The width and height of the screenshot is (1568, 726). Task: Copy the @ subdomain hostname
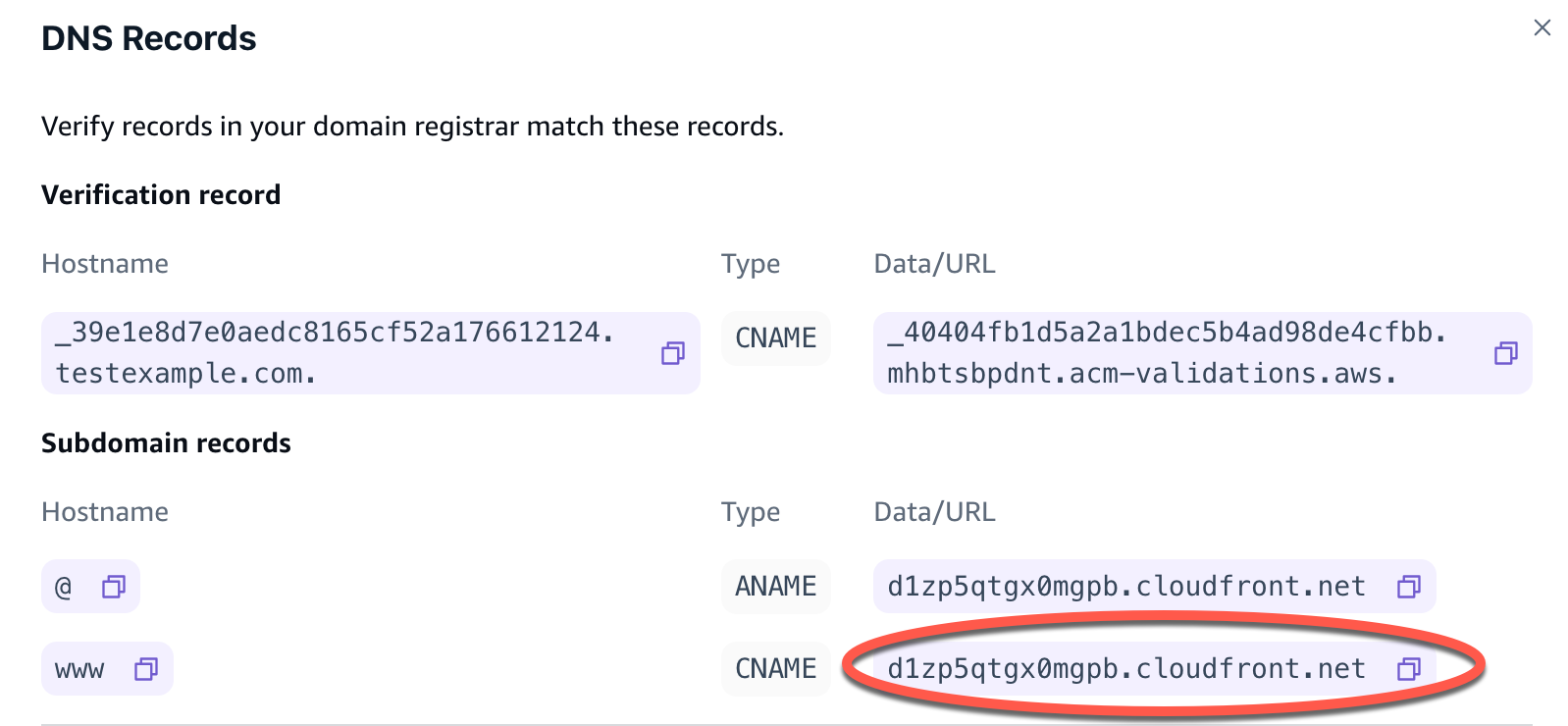pyautogui.click(x=115, y=586)
